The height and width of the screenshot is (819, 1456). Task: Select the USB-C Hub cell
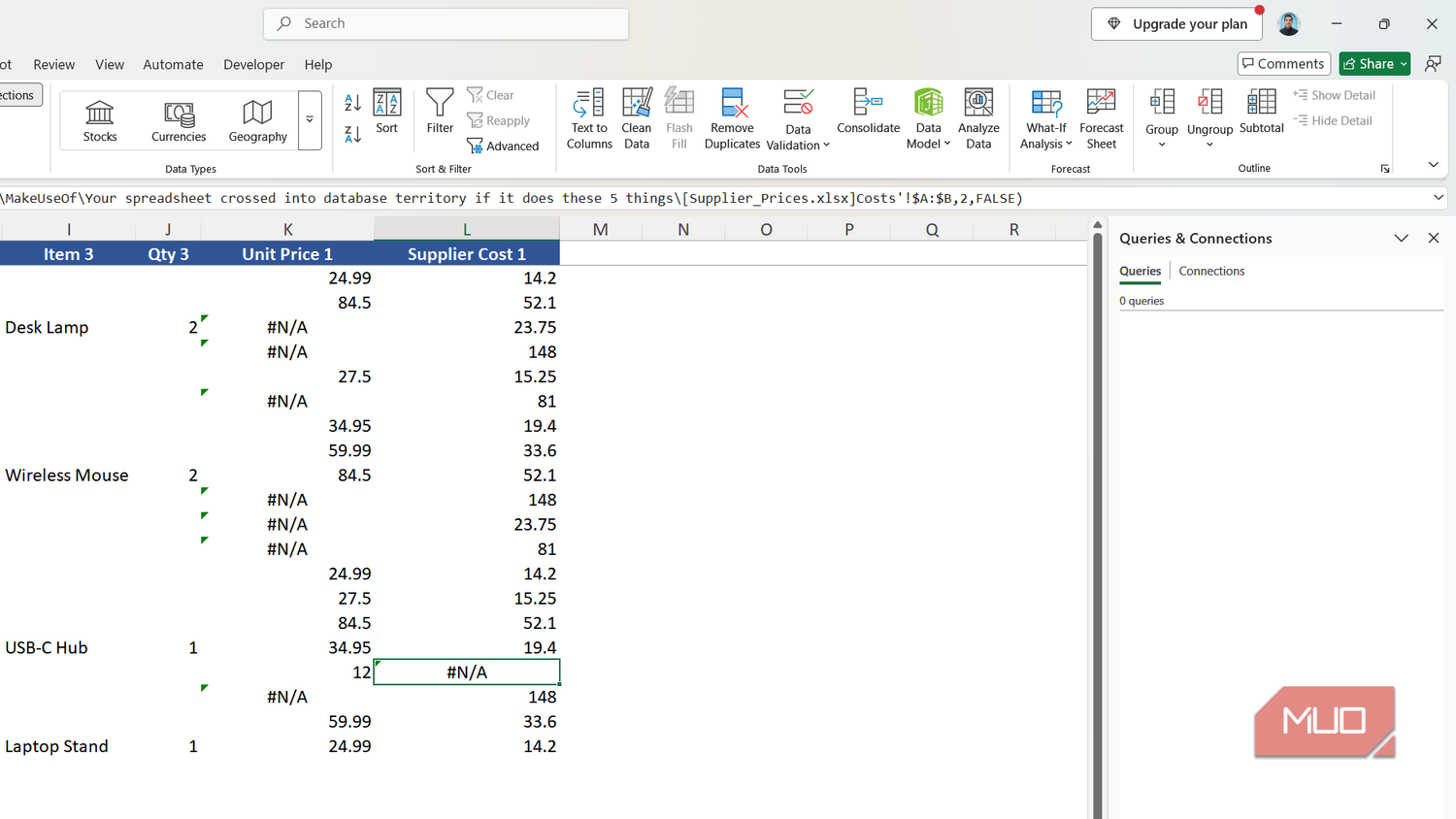point(68,647)
